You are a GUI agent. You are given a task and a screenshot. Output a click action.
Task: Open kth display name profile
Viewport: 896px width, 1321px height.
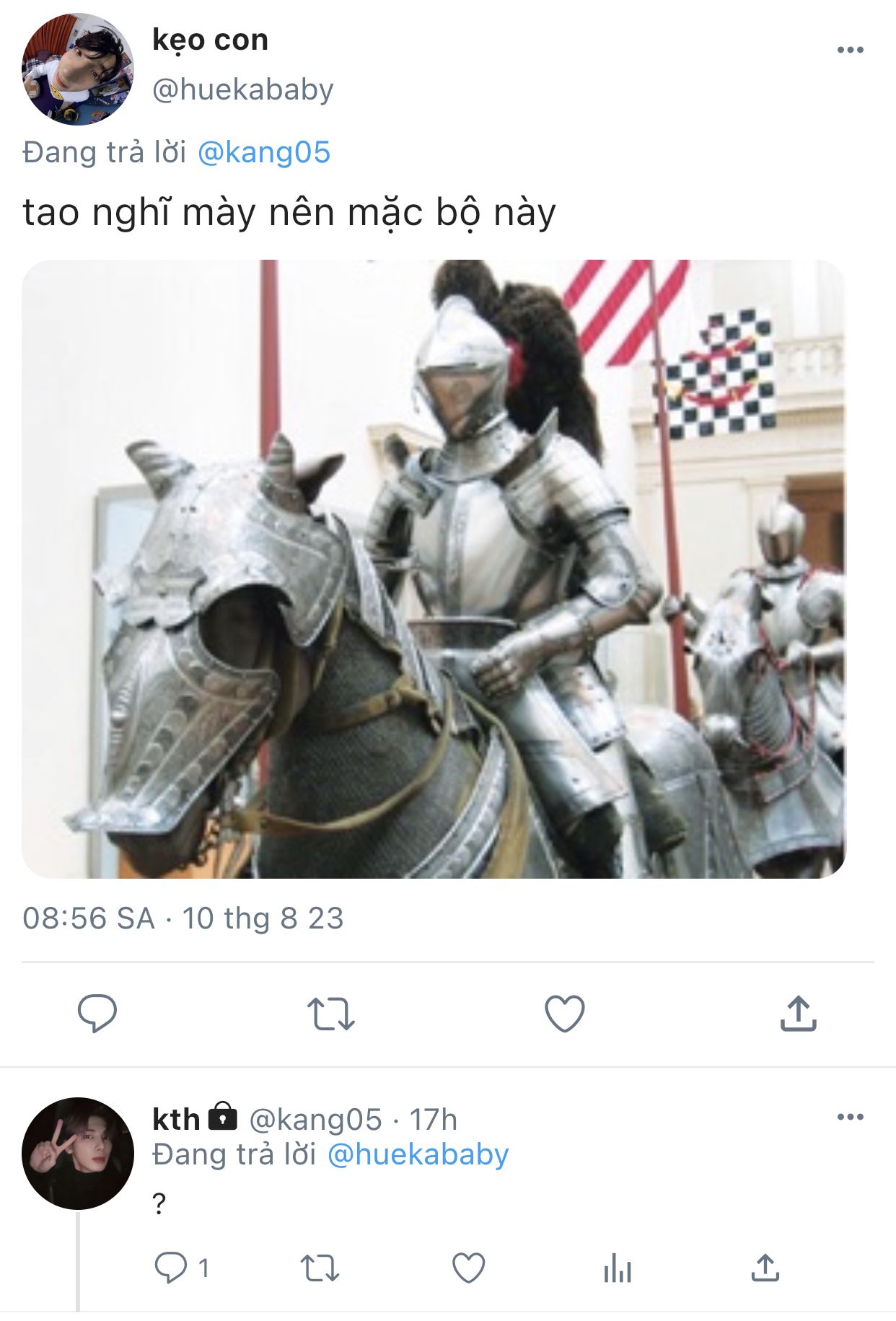[176, 1119]
